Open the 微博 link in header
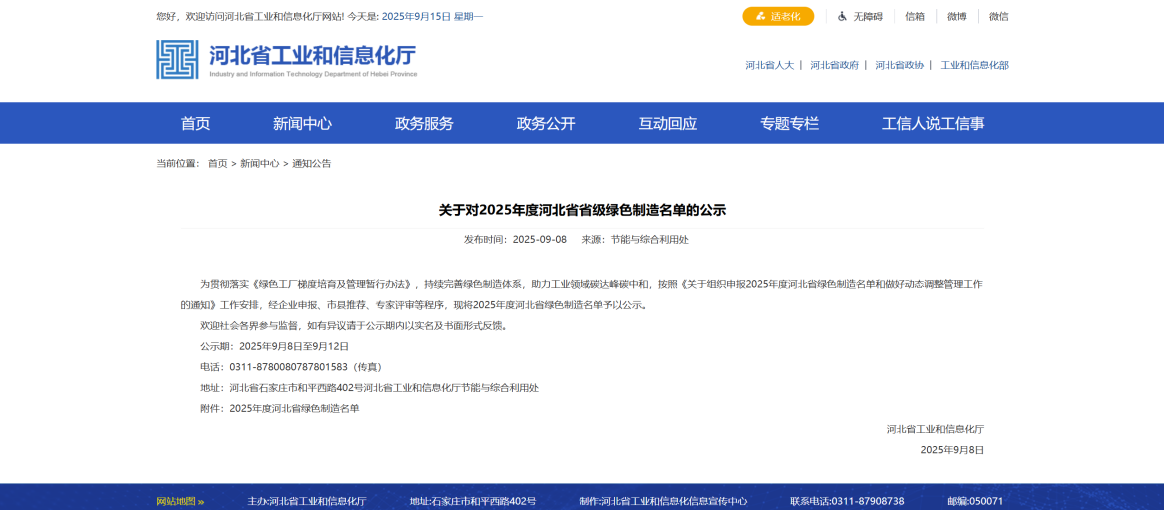 tap(957, 16)
